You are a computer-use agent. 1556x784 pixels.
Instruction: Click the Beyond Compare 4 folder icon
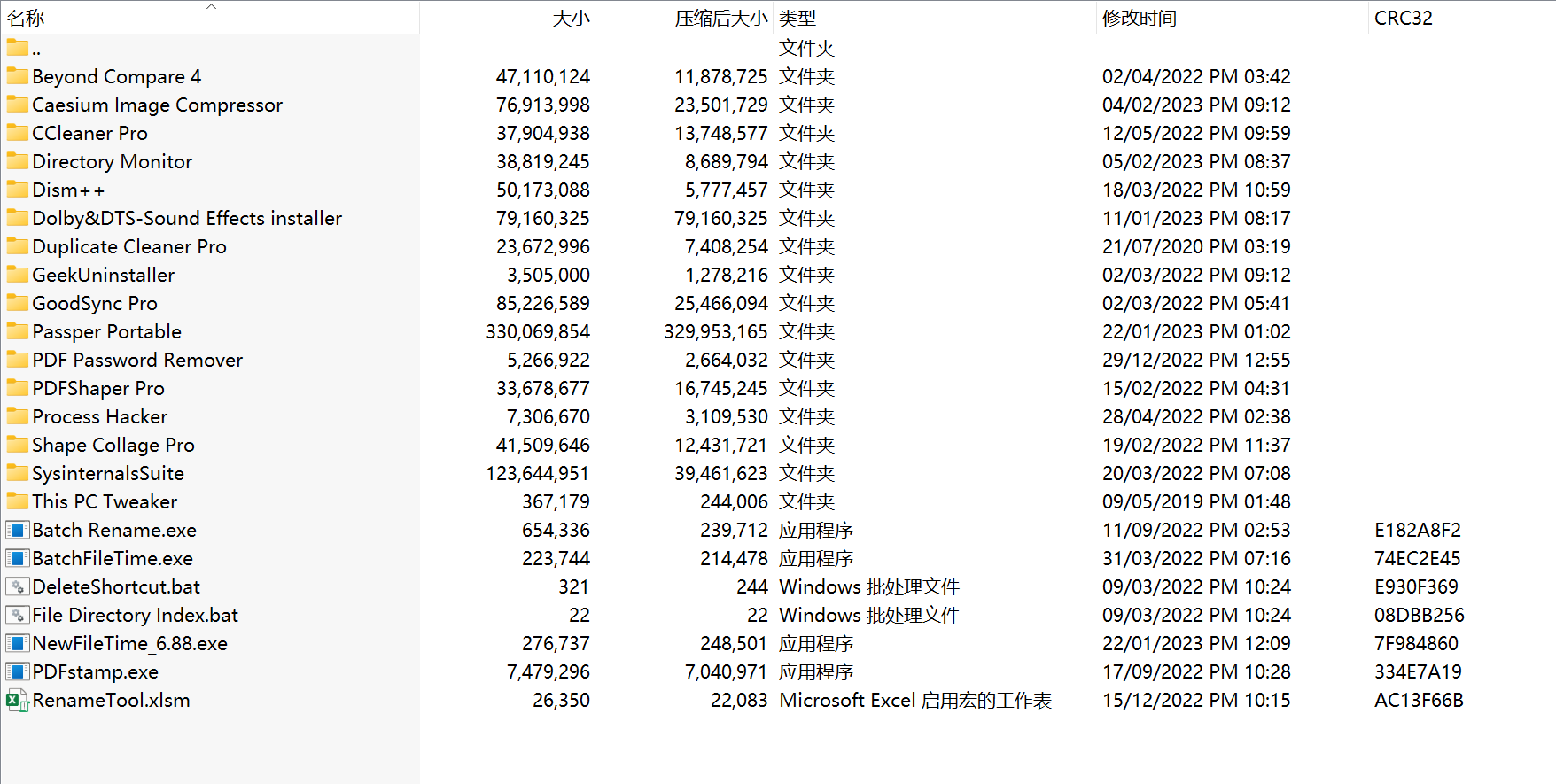click(x=17, y=75)
